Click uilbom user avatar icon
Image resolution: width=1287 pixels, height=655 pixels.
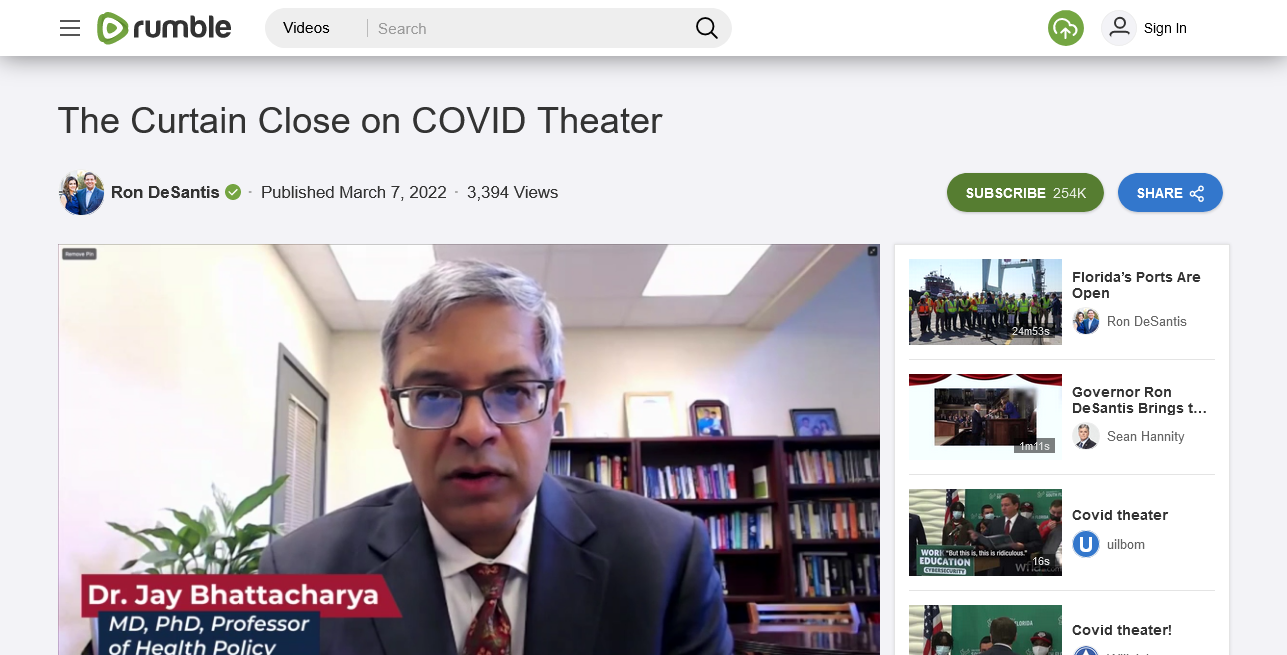1086,544
